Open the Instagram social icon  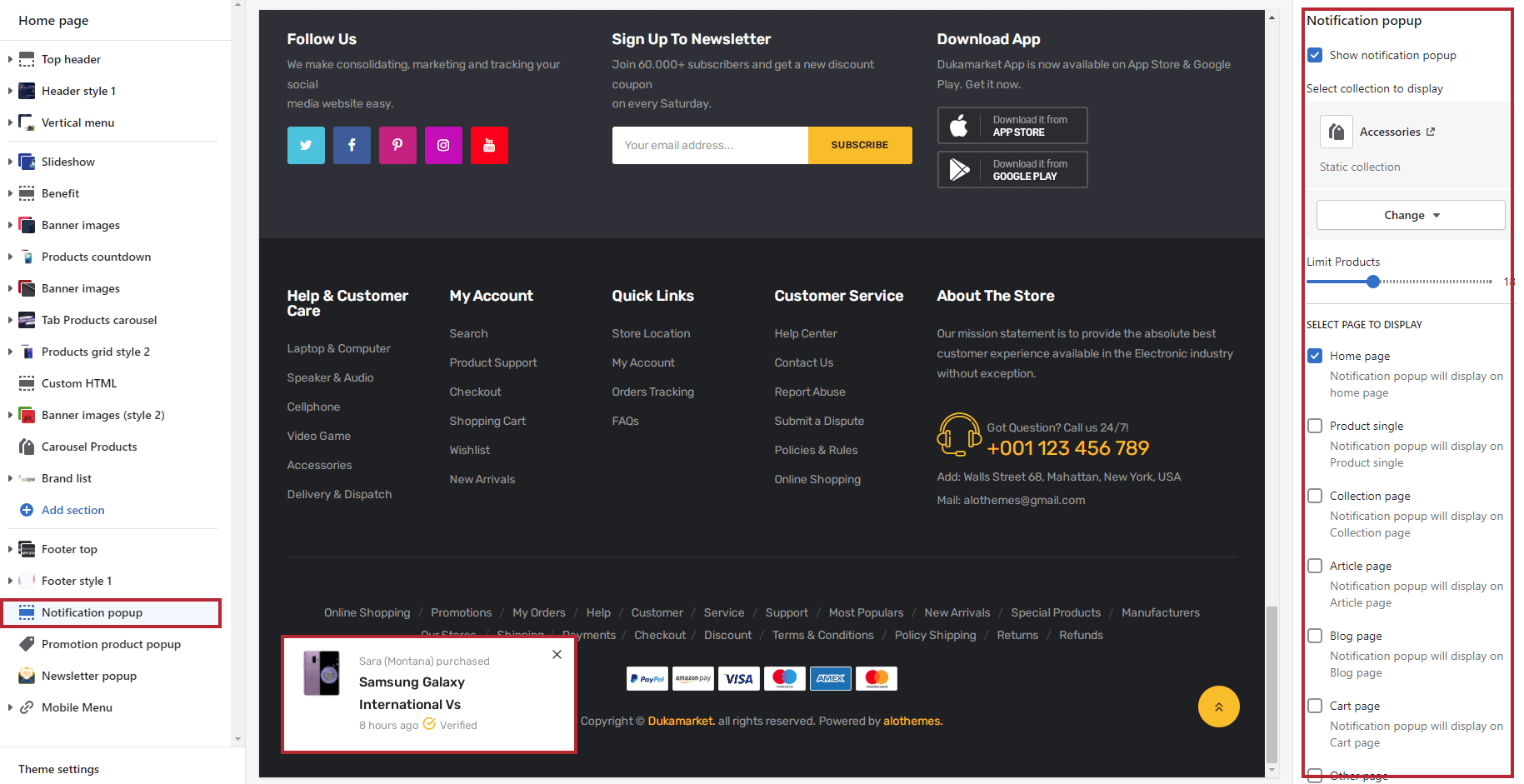point(443,145)
